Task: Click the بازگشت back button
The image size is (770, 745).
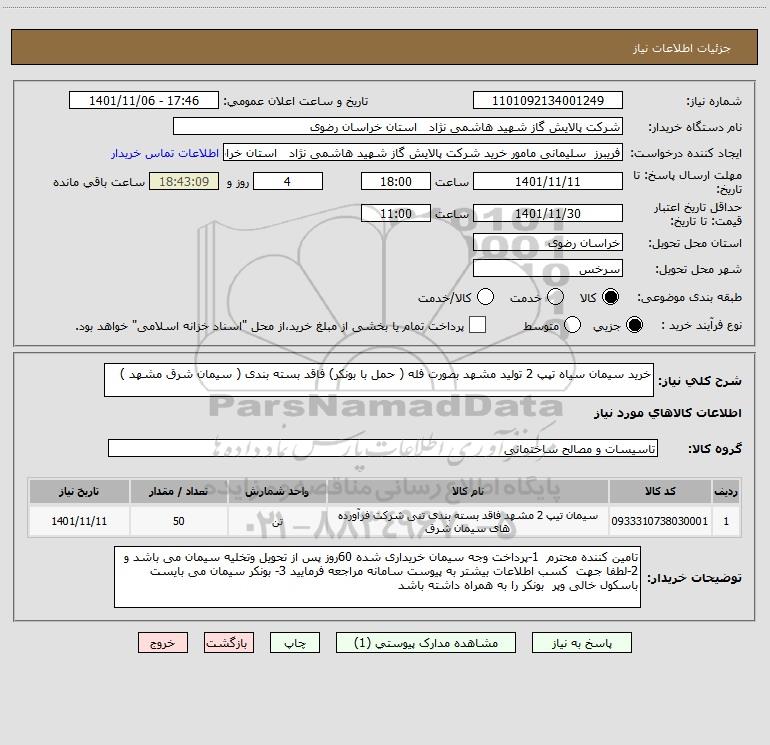Action: (x=229, y=643)
